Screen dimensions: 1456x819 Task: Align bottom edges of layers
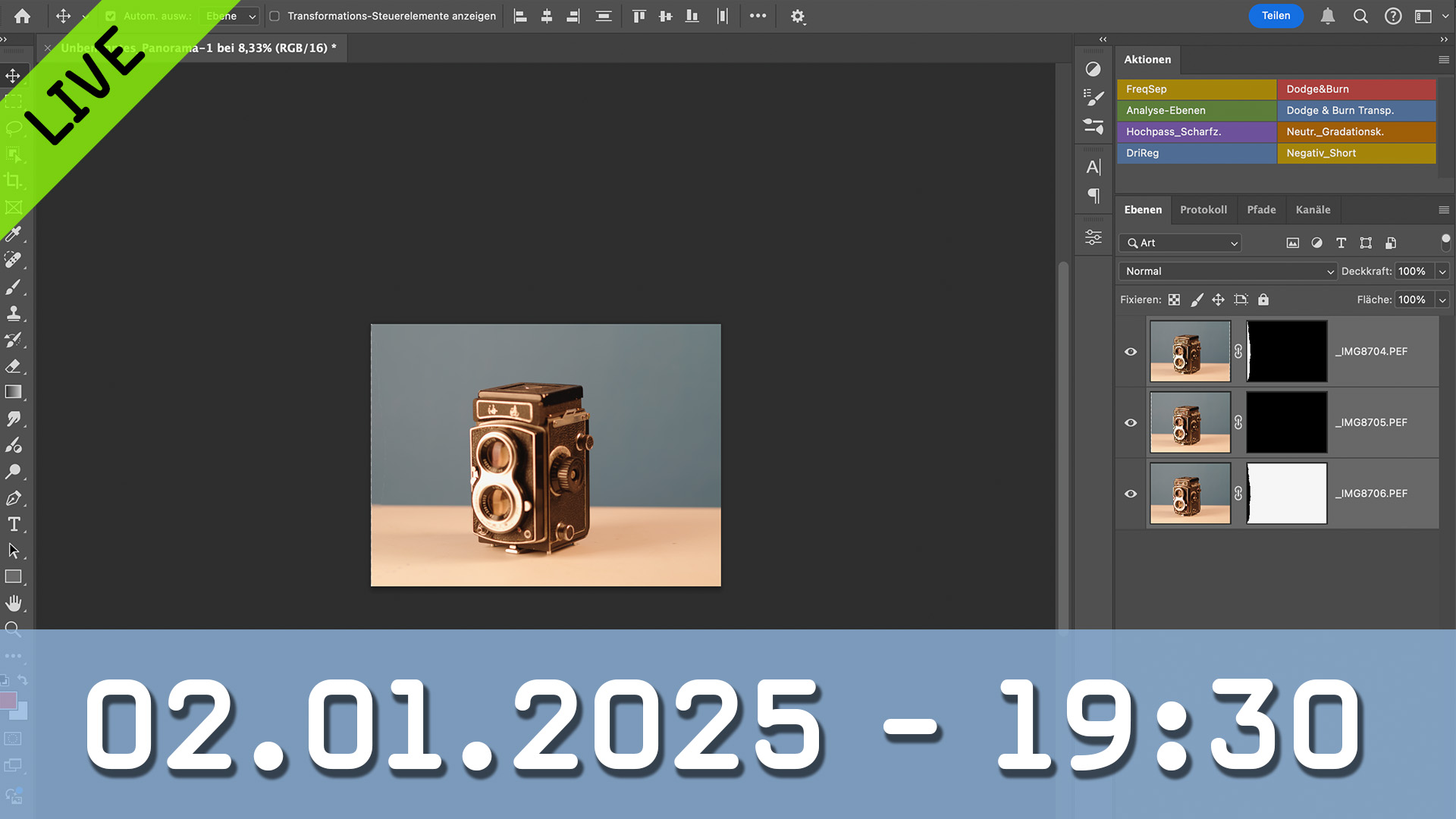[692, 16]
